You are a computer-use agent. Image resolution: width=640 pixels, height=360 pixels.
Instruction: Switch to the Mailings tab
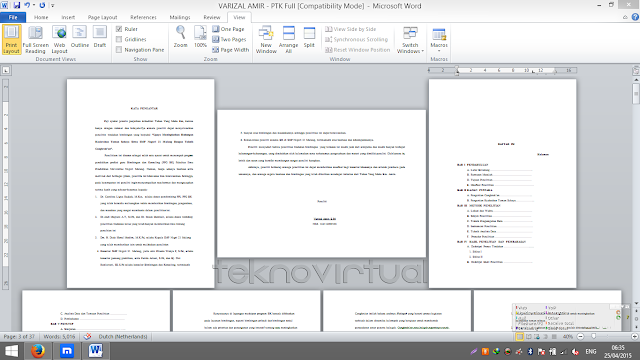(x=180, y=17)
